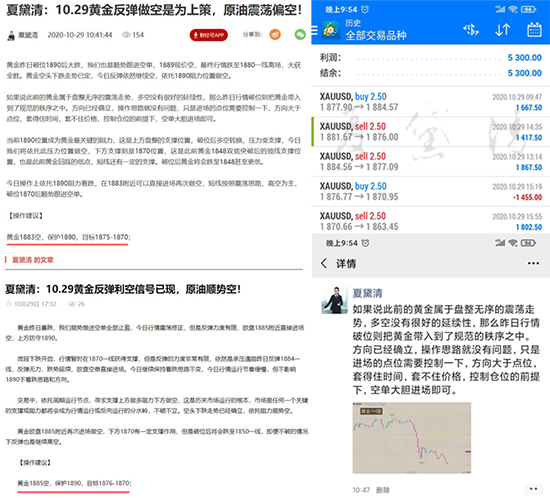Open the MetaTrader hamburger menu icon
The image size is (550, 498).
(x=314, y=31)
